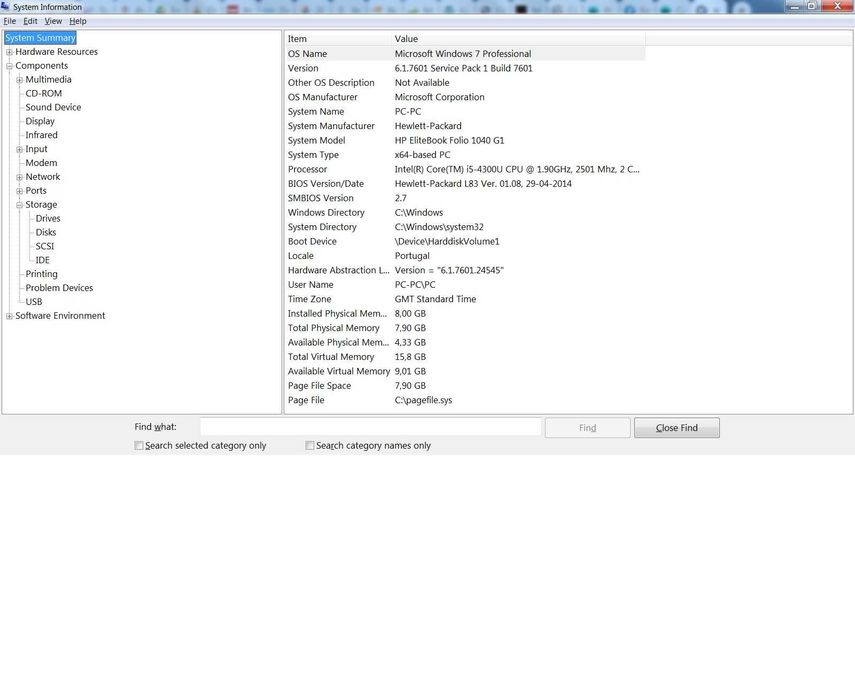Tick 'Search selected category only' checkbox
The image size is (855, 699).
[x=139, y=445]
